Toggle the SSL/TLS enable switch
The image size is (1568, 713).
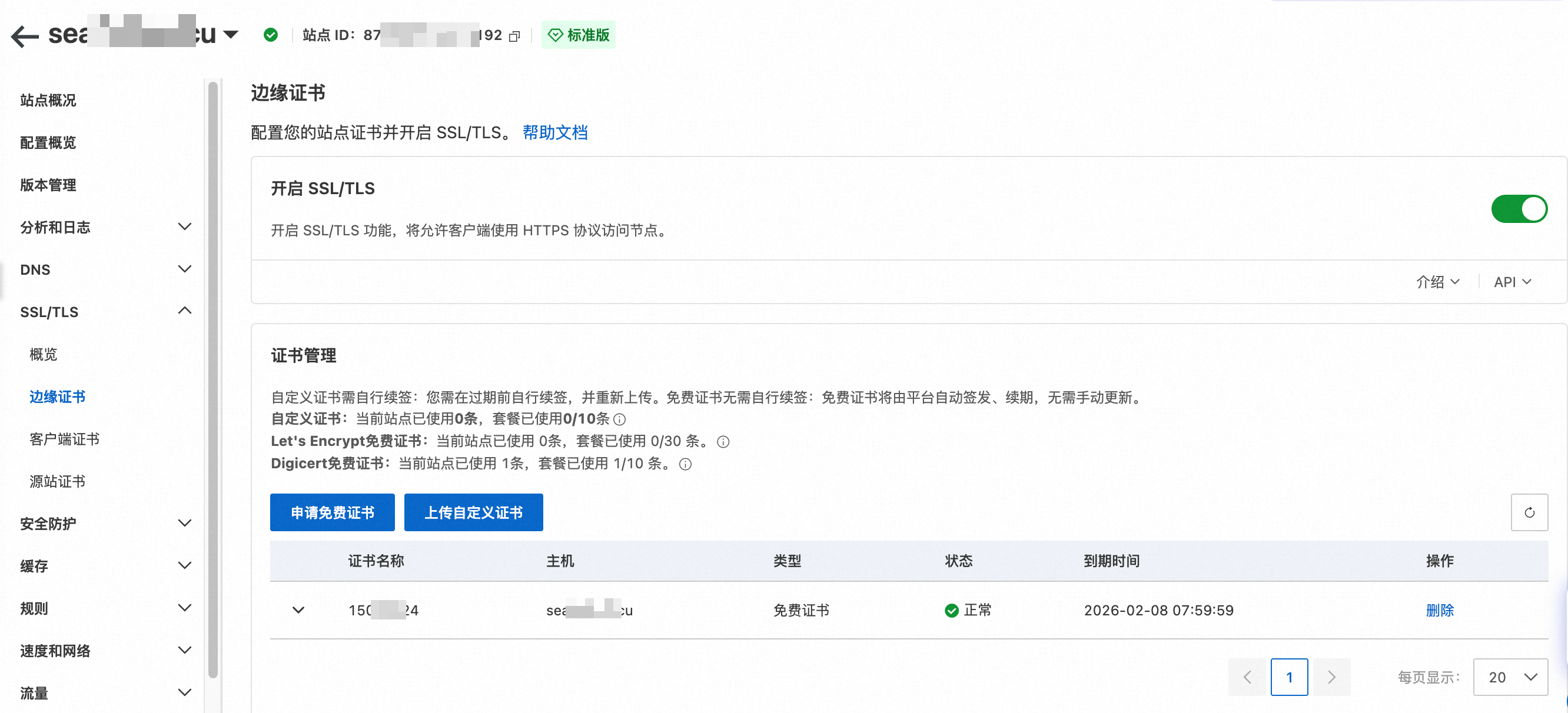click(x=1519, y=209)
